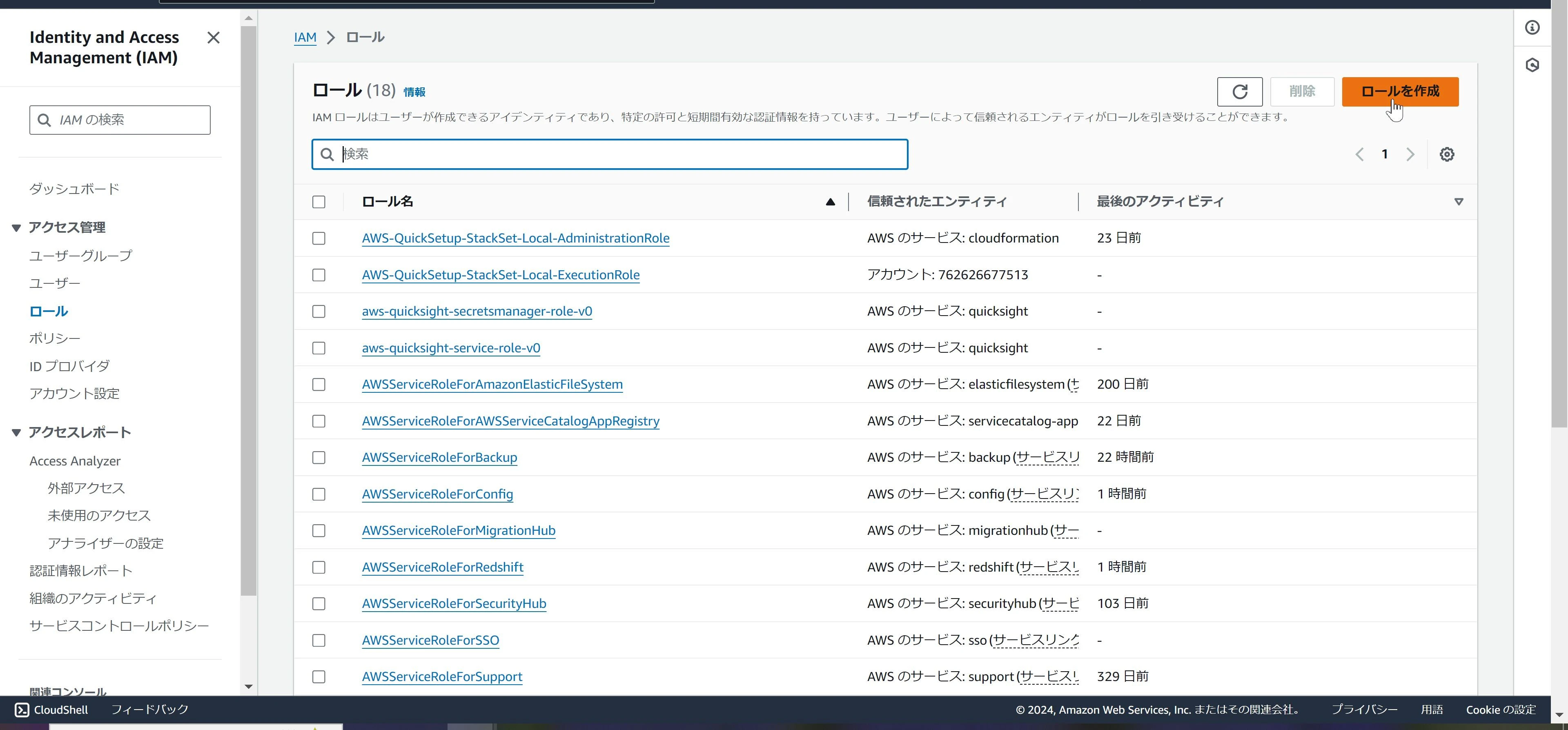Check aws-quicksight-service-role-v0 checkbox

click(319, 347)
